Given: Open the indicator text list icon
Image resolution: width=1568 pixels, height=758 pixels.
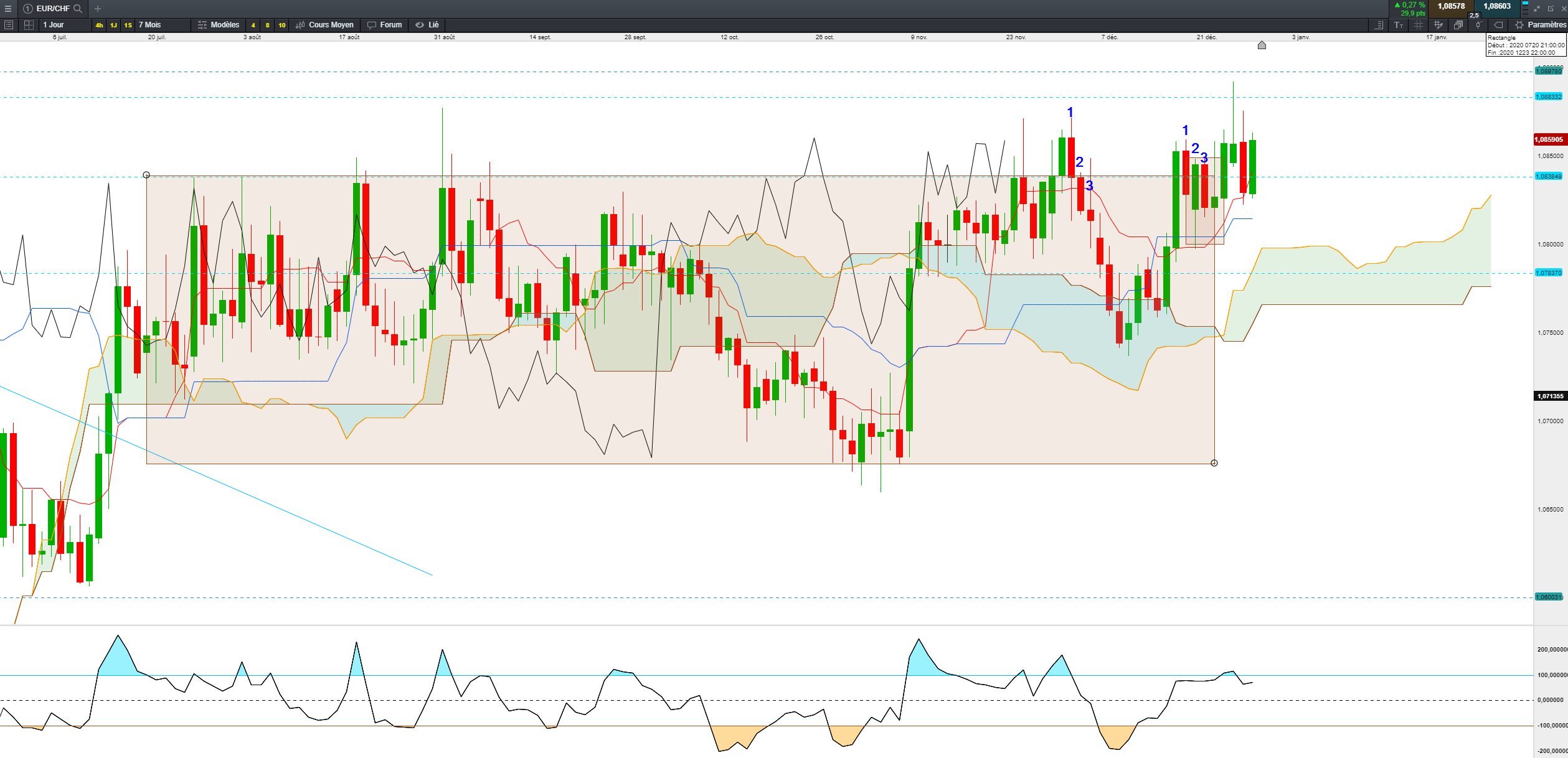Looking at the screenshot, I should tap(1379, 25).
